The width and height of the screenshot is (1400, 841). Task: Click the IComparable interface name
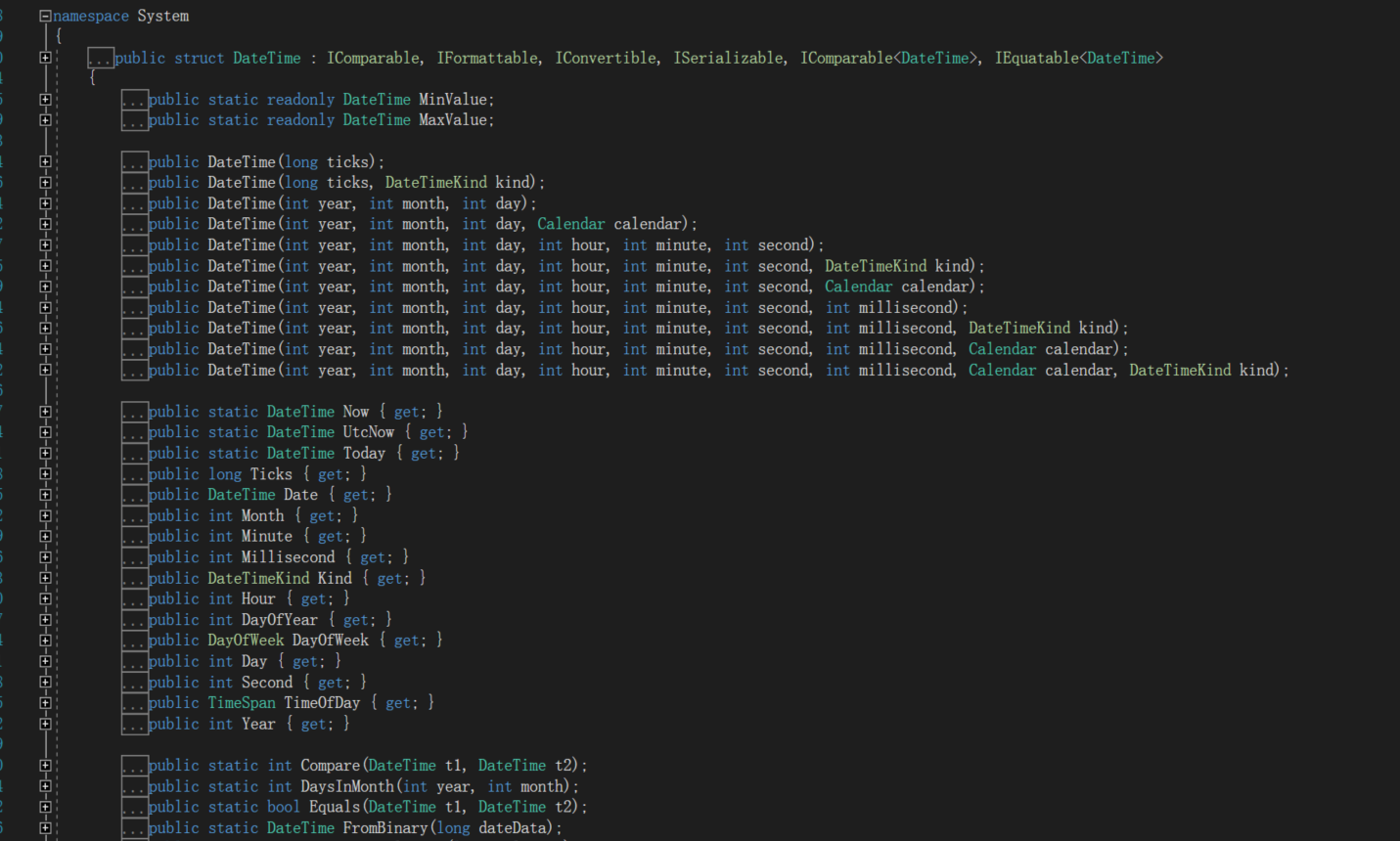[373, 58]
